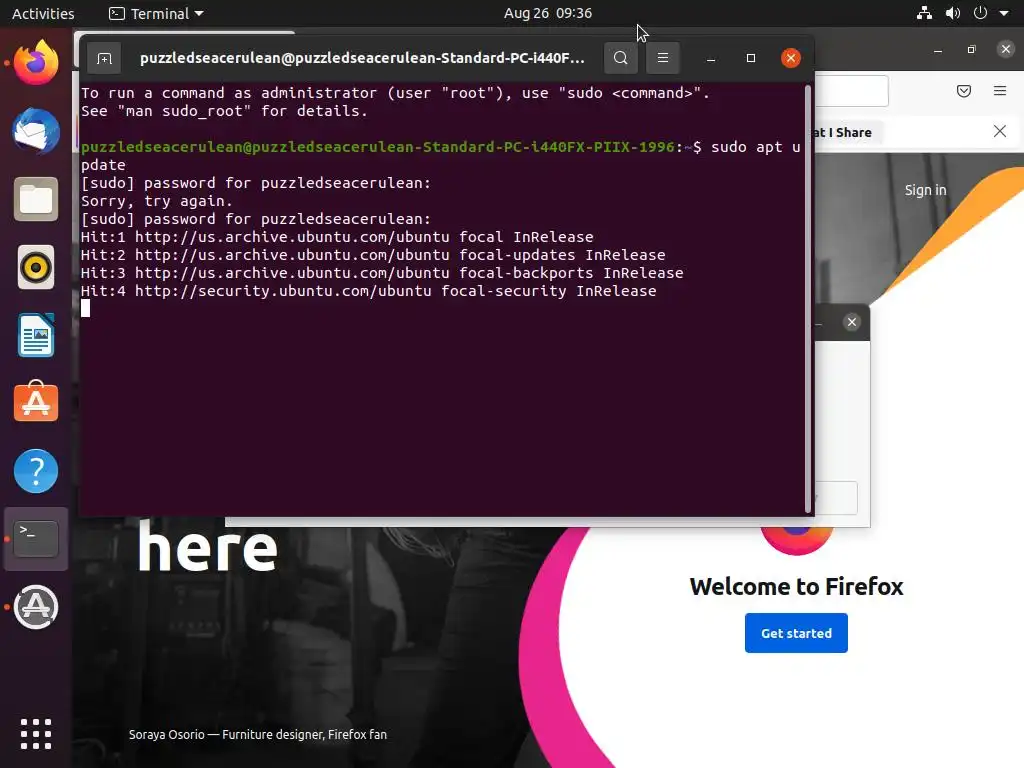Click the 'Sorry, try again.' text
This screenshot has height=768, width=1024.
[x=157, y=201]
